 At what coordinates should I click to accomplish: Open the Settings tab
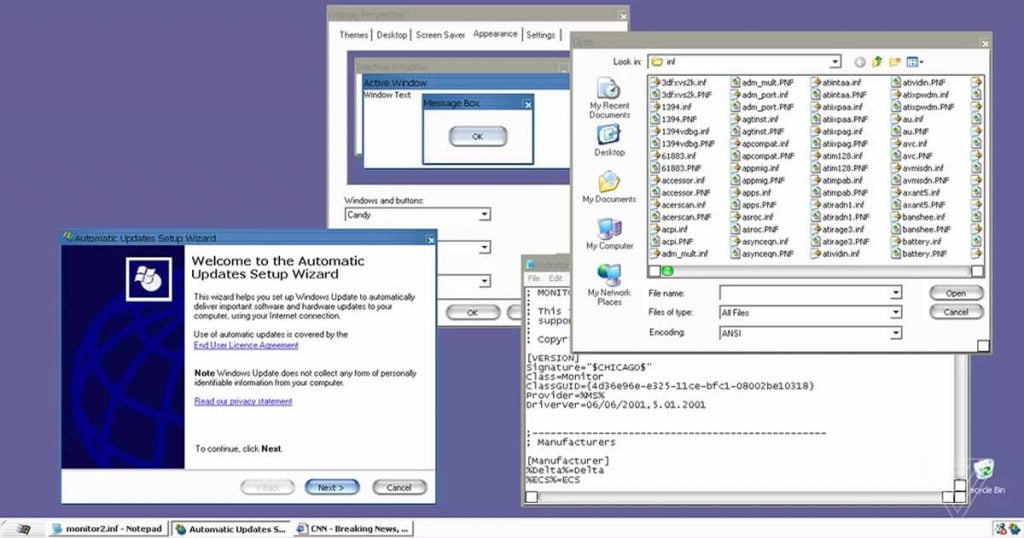coord(541,35)
